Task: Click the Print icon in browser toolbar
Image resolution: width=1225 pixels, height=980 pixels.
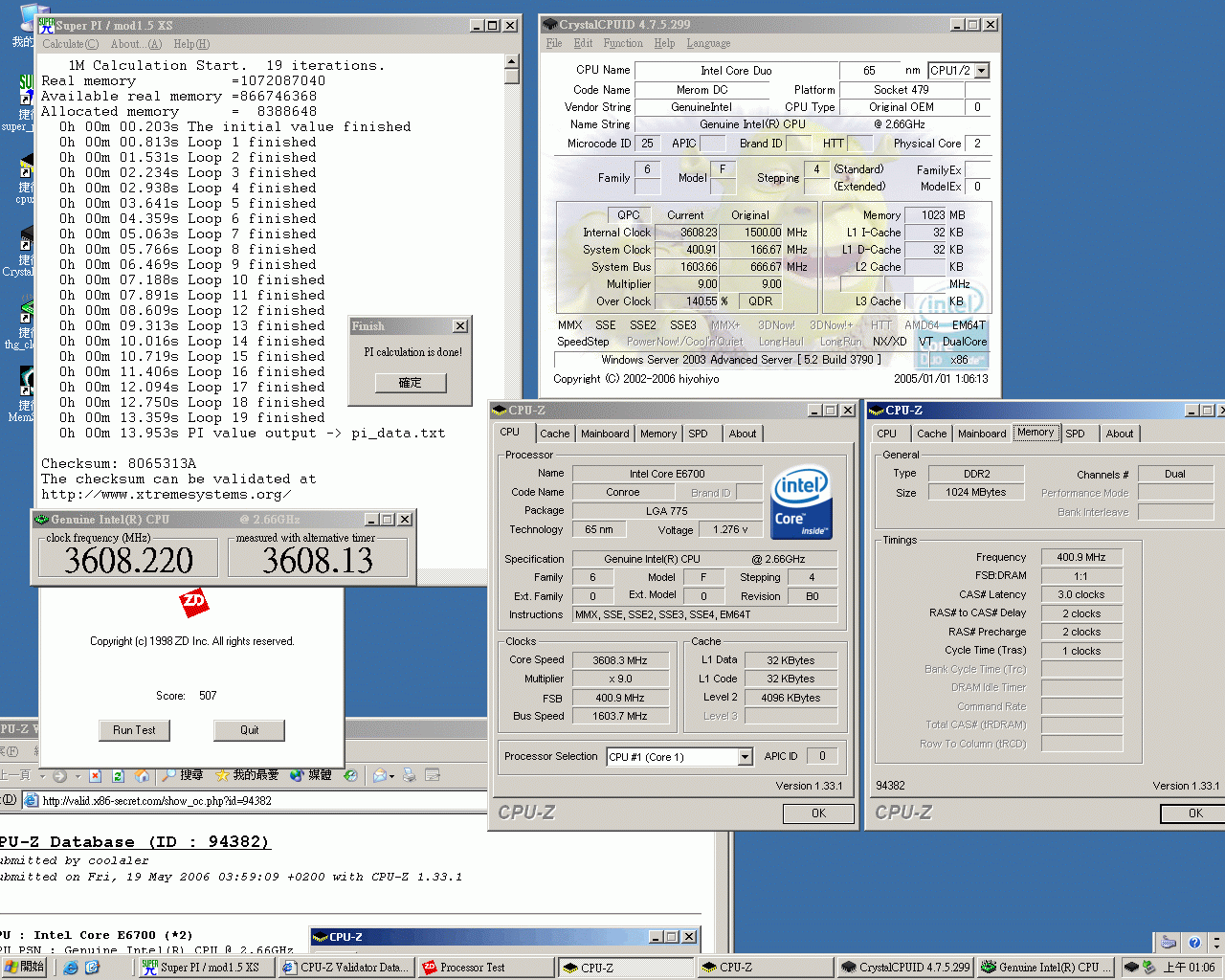Action: point(410,775)
